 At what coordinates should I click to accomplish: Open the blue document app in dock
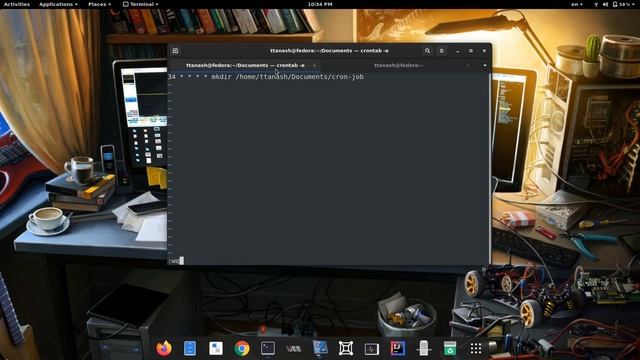coord(190,348)
